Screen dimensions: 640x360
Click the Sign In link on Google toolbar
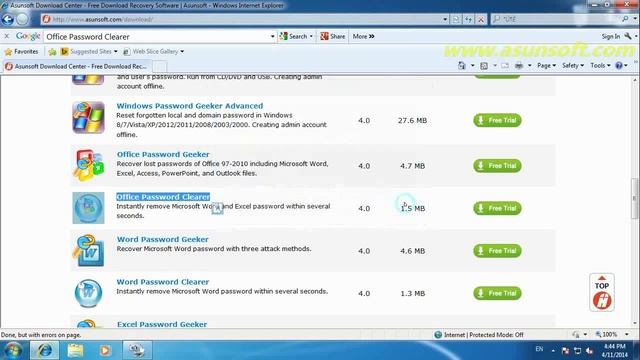pyautogui.click(x=611, y=36)
